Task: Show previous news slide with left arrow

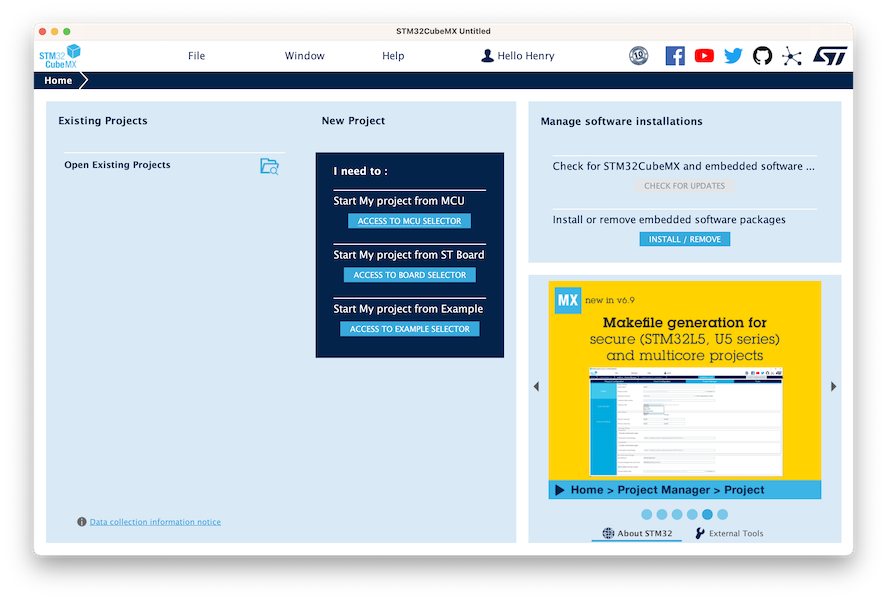Action: click(536, 387)
